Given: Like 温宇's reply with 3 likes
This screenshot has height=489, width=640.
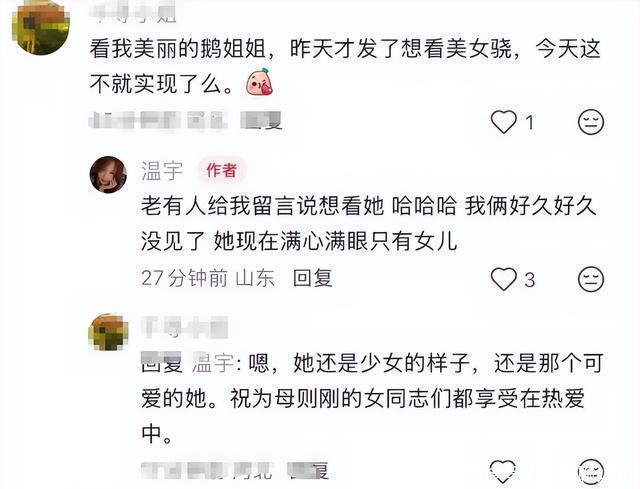Looking at the screenshot, I should (503, 279).
